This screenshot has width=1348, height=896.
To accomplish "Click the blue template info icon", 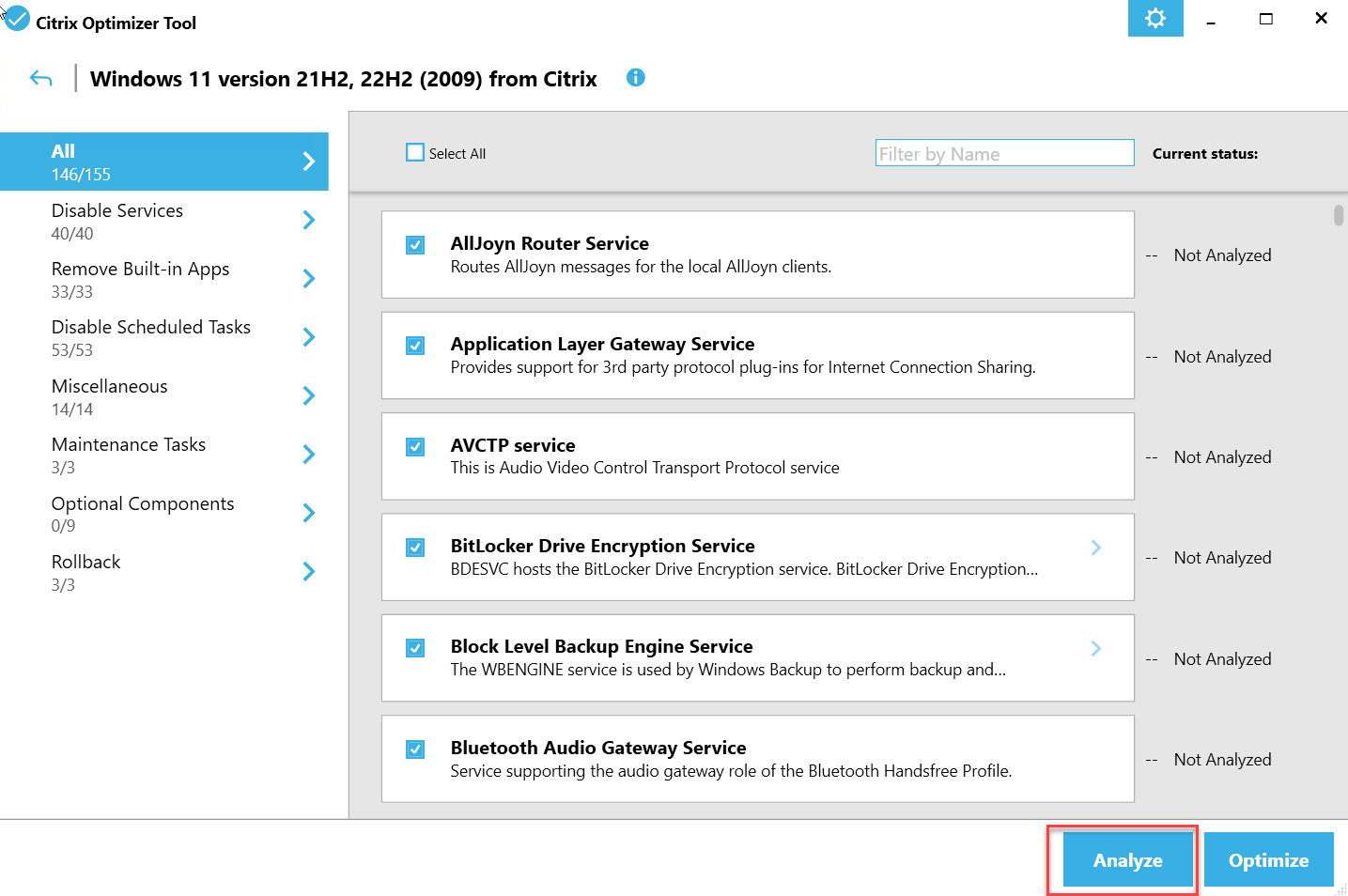I will [x=636, y=78].
